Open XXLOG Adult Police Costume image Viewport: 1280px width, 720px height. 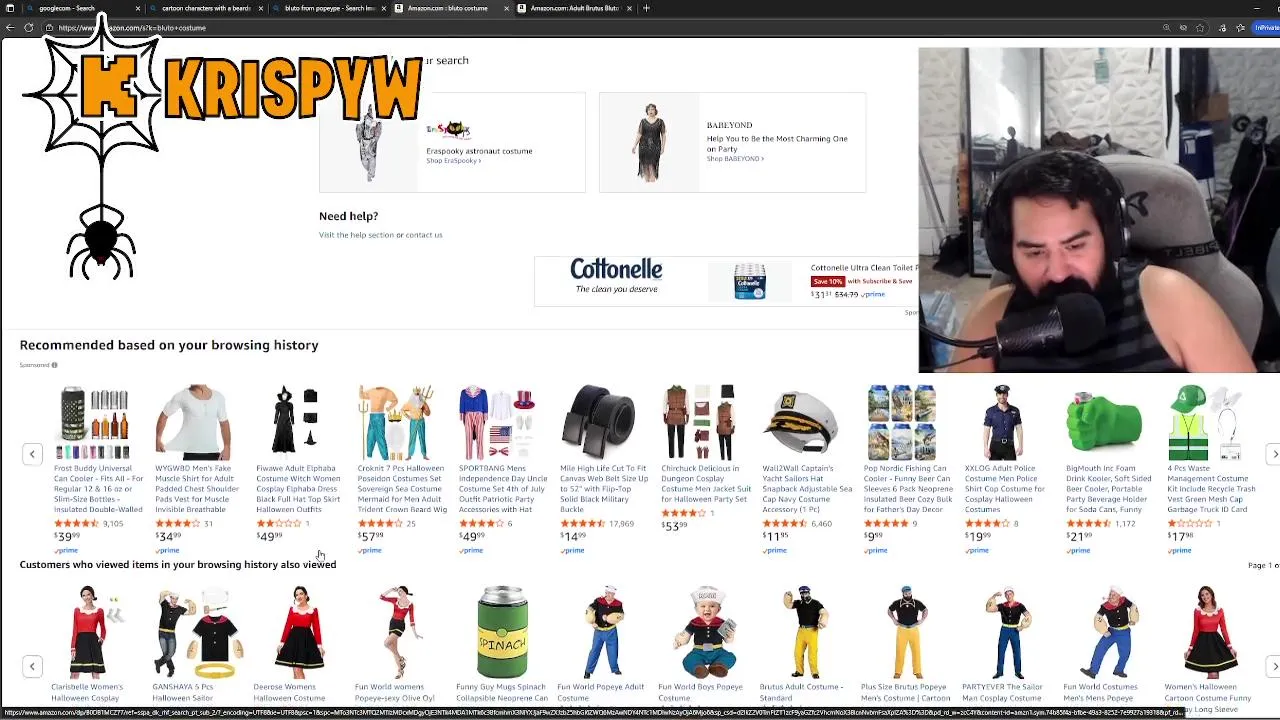coord(1002,422)
